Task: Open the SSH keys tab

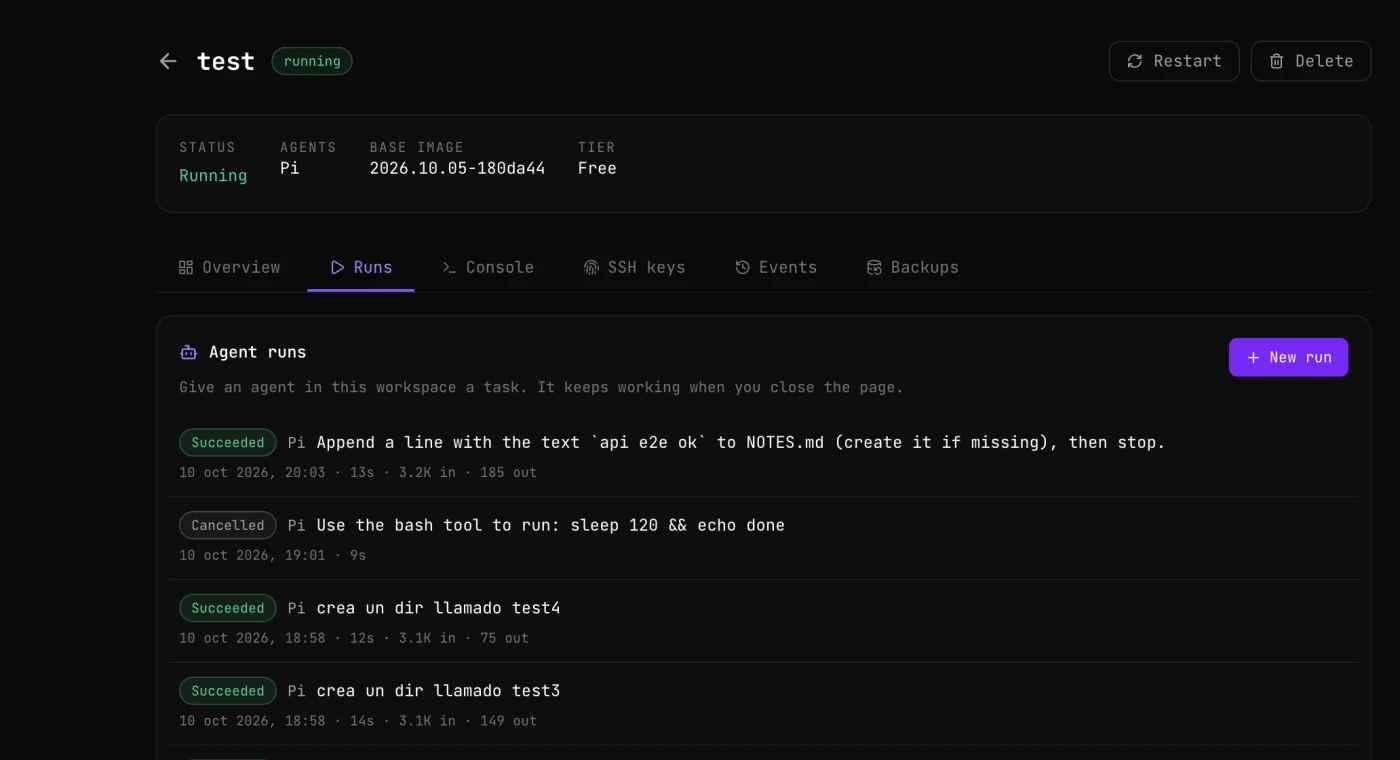Action: pos(635,267)
